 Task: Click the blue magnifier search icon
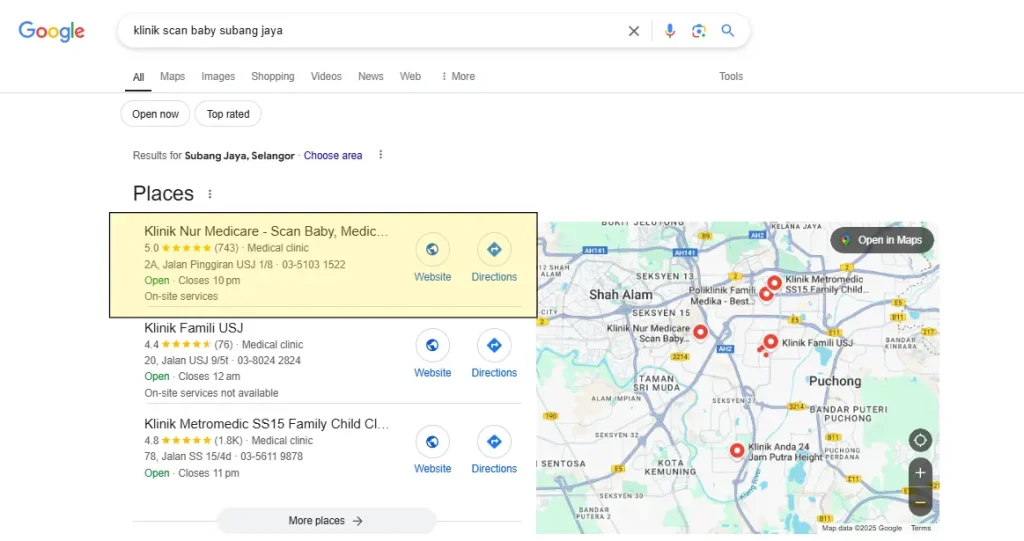tap(728, 31)
